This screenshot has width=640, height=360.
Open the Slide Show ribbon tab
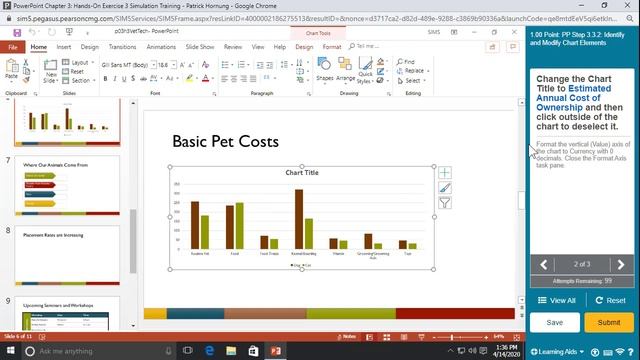200,47
